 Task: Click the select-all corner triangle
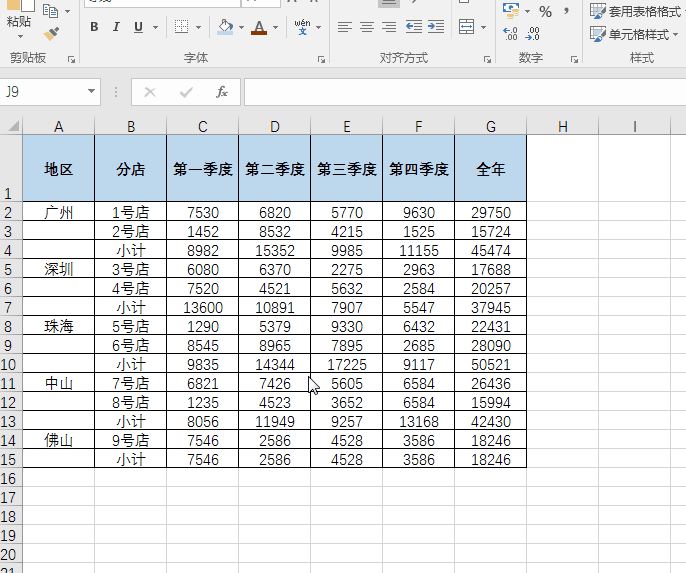(12, 126)
